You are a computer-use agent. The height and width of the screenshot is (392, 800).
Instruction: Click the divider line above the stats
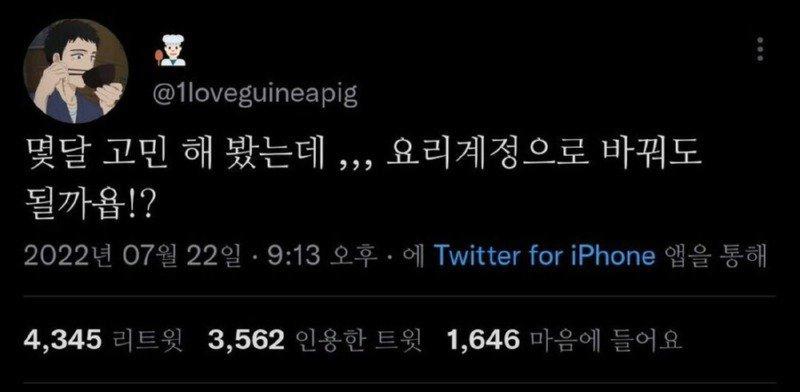click(x=400, y=296)
